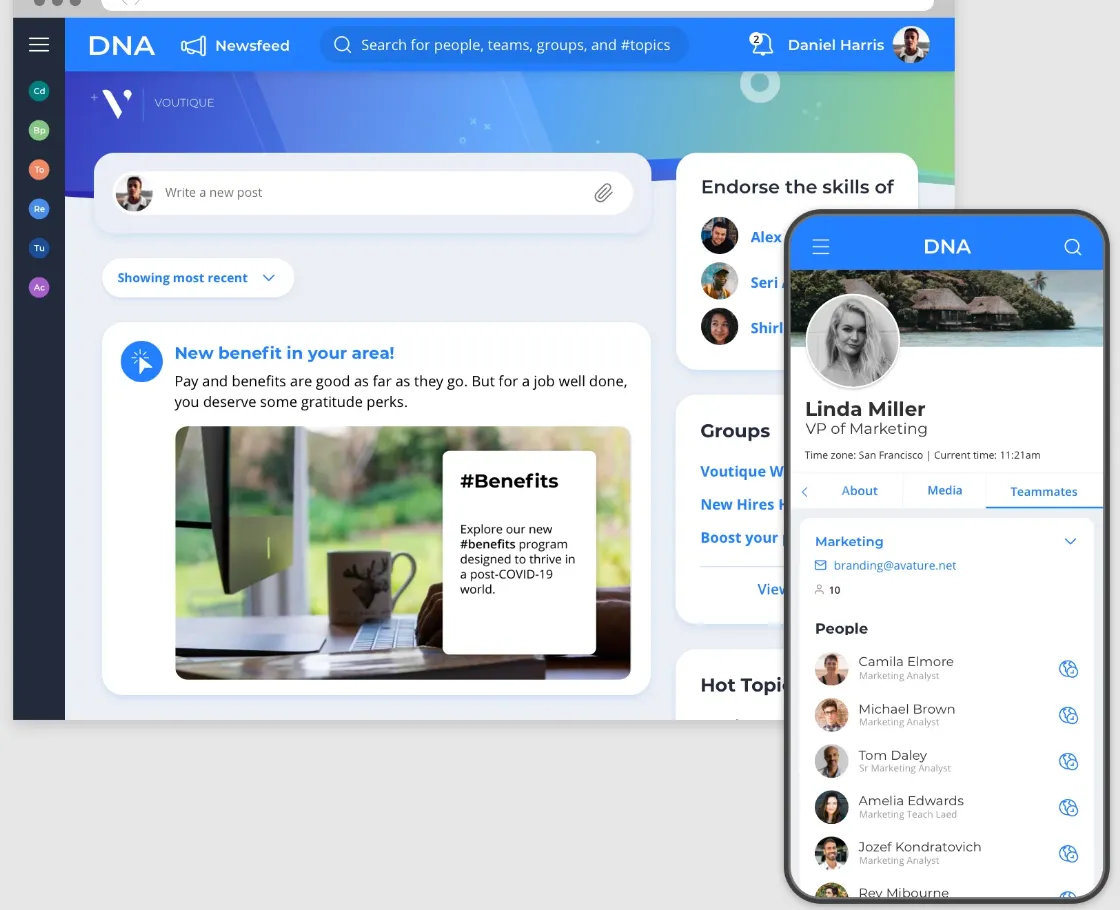Tap the mobile search icon
The image size is (1120, 910).
tap(1072, 247)
